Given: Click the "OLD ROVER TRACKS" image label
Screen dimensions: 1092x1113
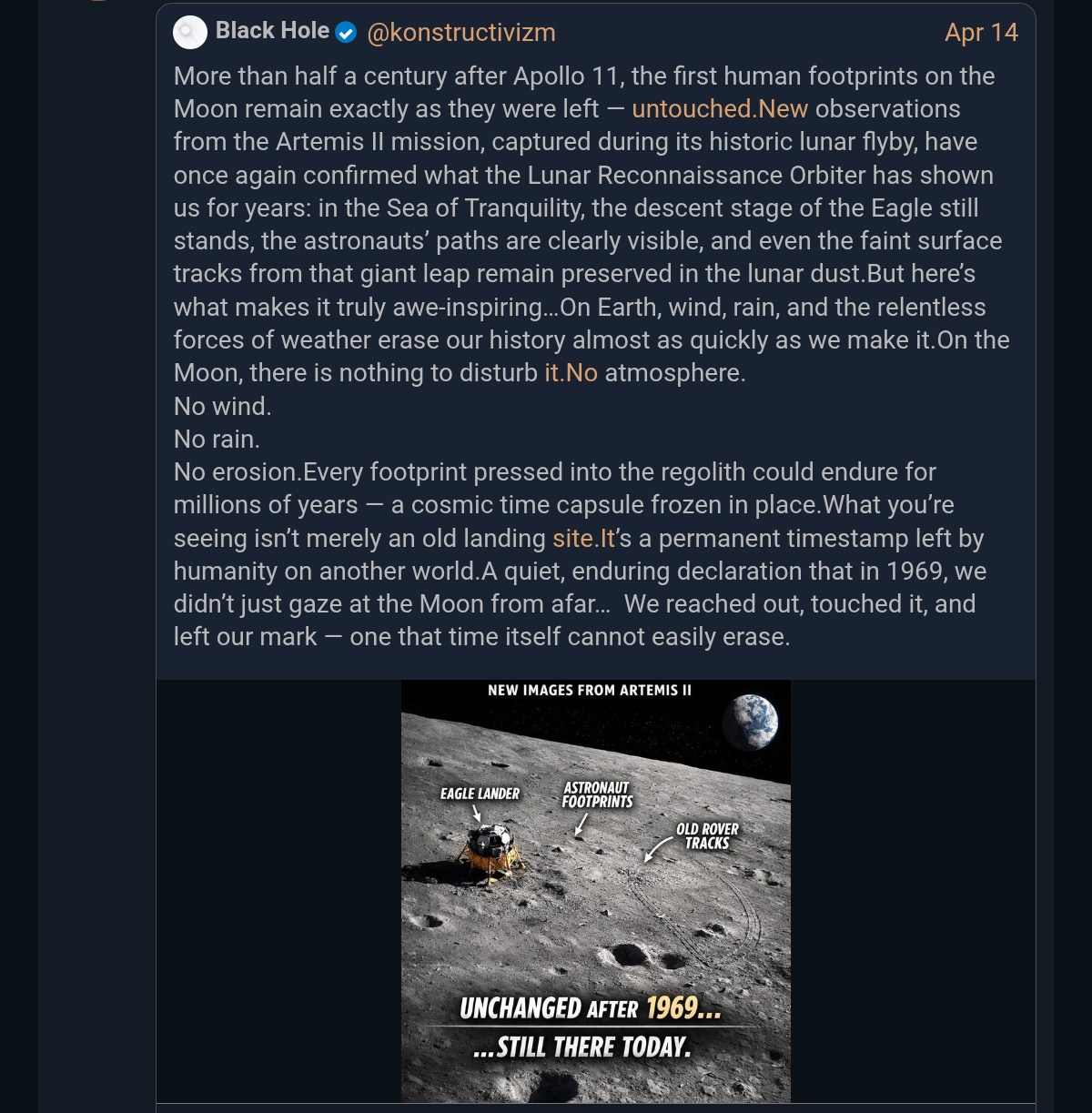Looking at the screenshot, I should click(x=707, y=835).
